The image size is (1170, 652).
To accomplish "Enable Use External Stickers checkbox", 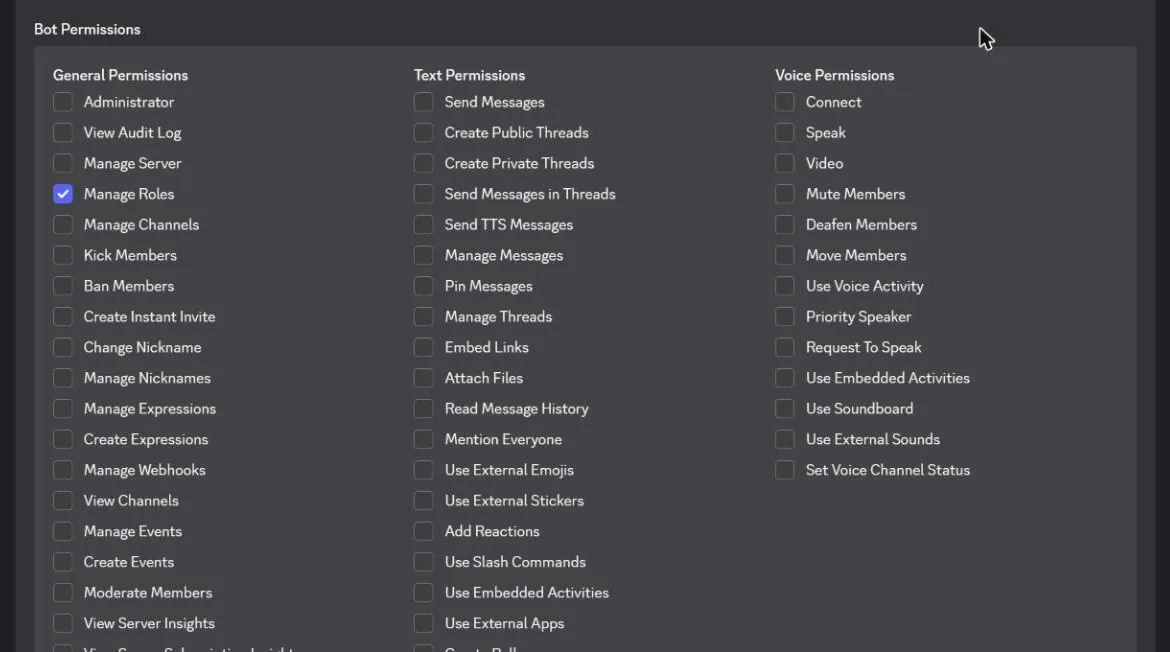I will click(x=423, y=501).
